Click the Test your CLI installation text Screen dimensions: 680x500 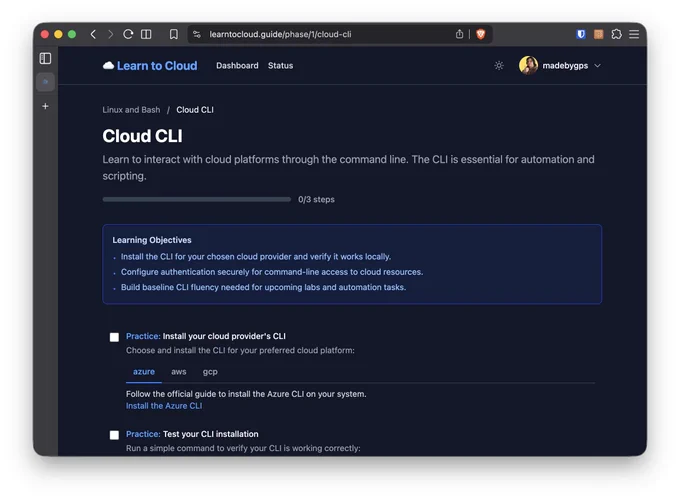coord(211,434)
